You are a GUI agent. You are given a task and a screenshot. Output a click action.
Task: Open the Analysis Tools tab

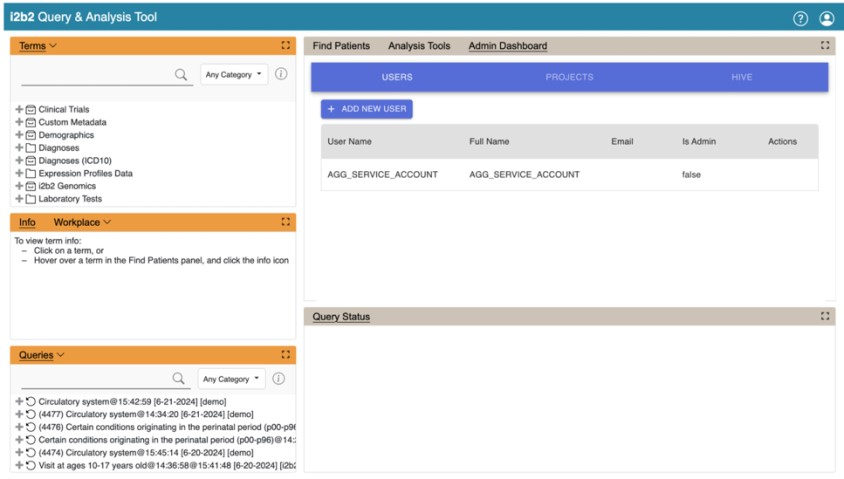coord(419,46)
